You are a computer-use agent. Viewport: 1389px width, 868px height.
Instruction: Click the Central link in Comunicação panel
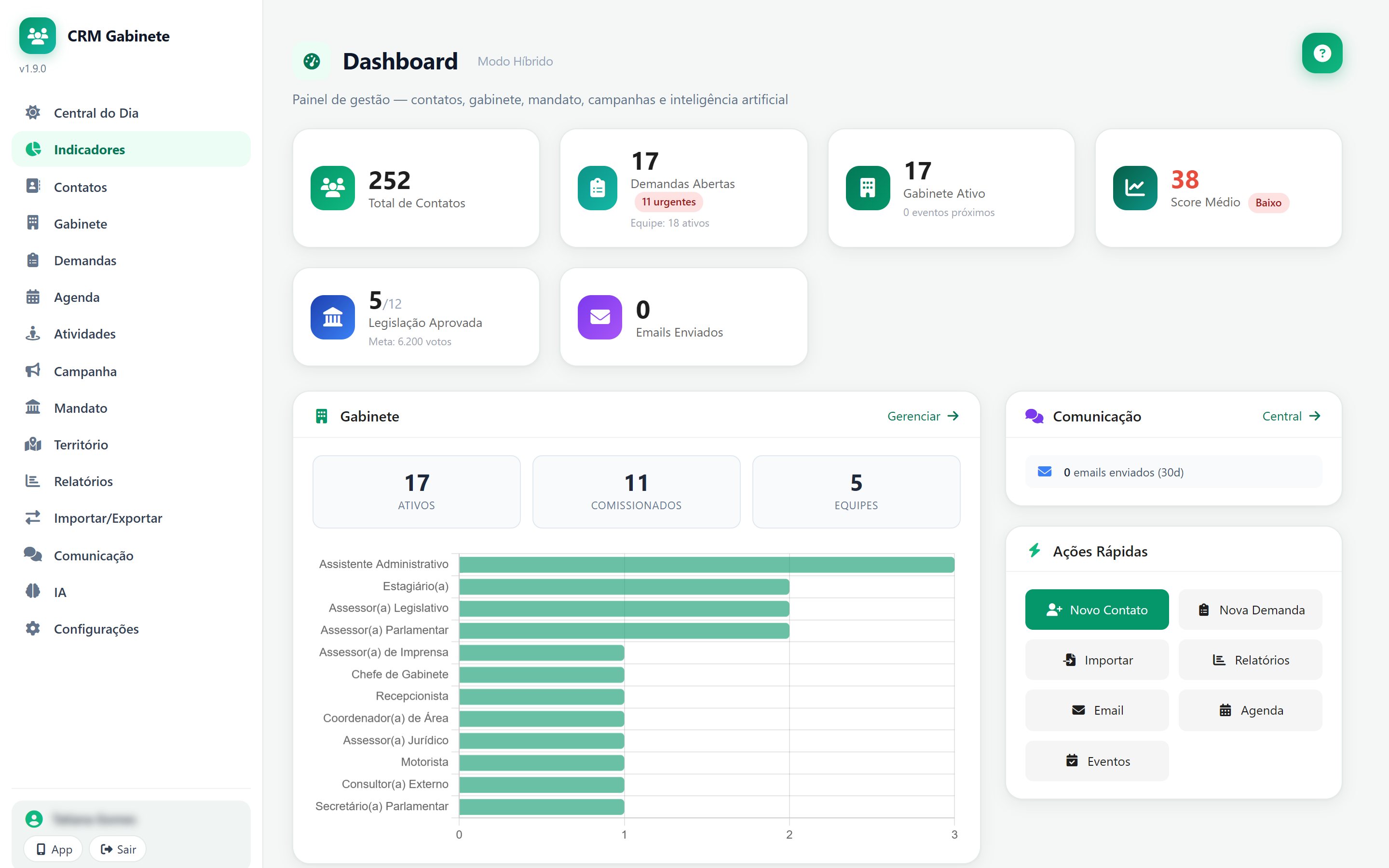coord(1292,416)
